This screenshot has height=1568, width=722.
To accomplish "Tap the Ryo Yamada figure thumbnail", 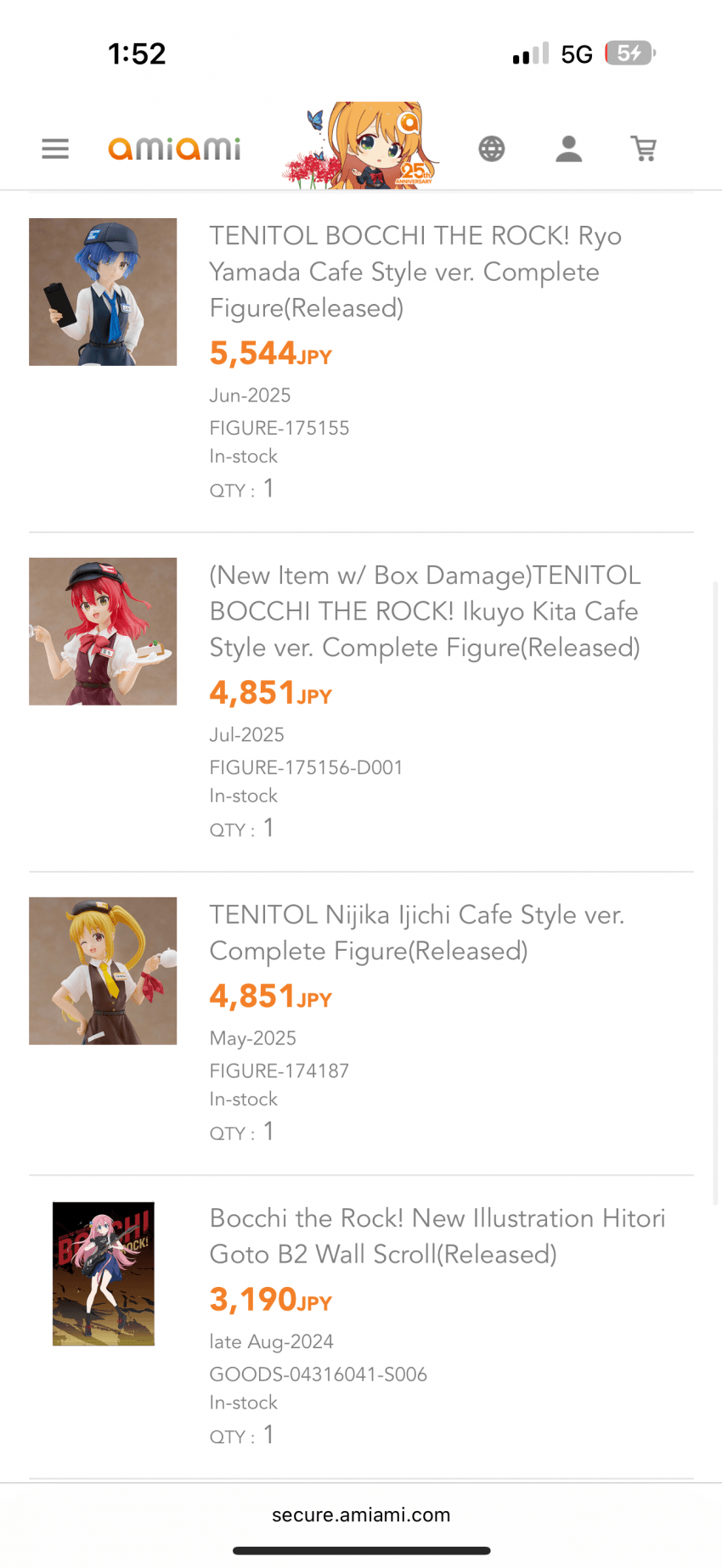I will click(103, 292).
